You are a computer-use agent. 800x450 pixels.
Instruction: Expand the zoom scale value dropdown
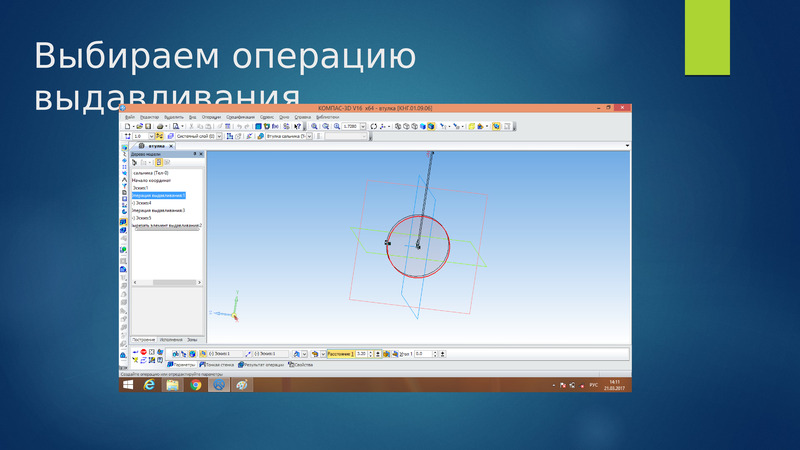click(x=363, y=126)
